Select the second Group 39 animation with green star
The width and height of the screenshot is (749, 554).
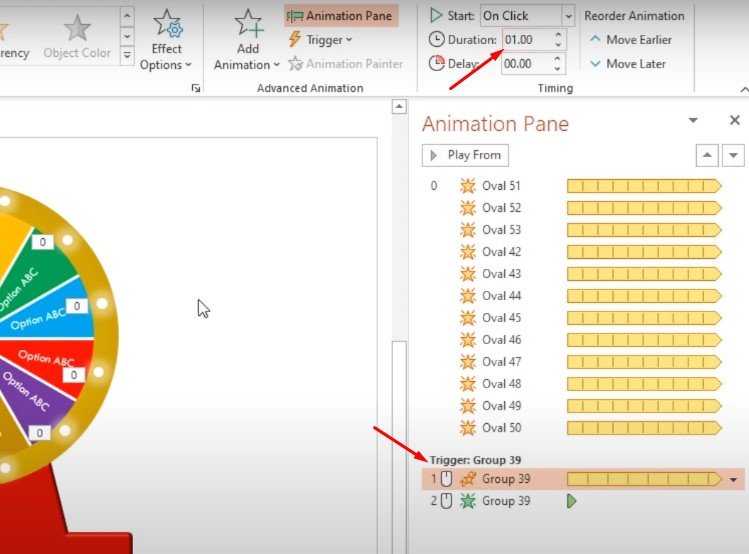pos(583,501)
